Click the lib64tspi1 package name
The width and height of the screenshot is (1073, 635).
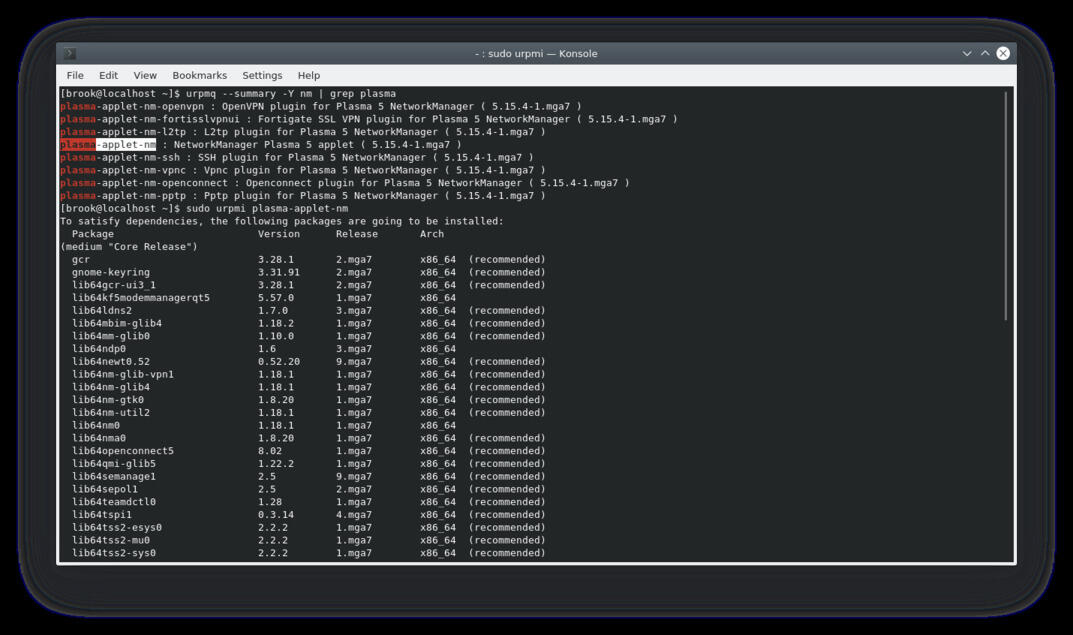point(102,515)
